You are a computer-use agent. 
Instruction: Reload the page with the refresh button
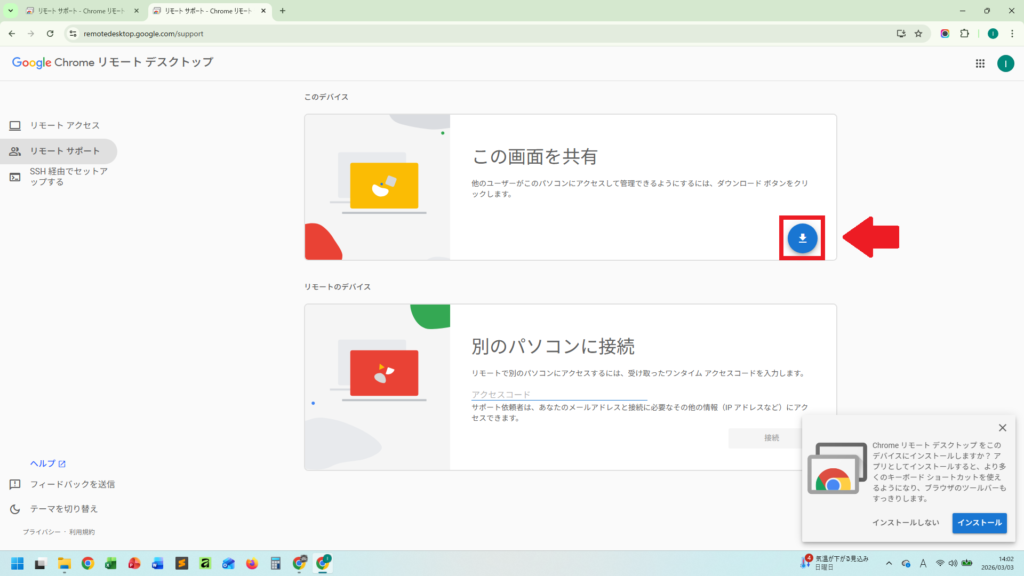pyautogui.click(x=50, y=33)
